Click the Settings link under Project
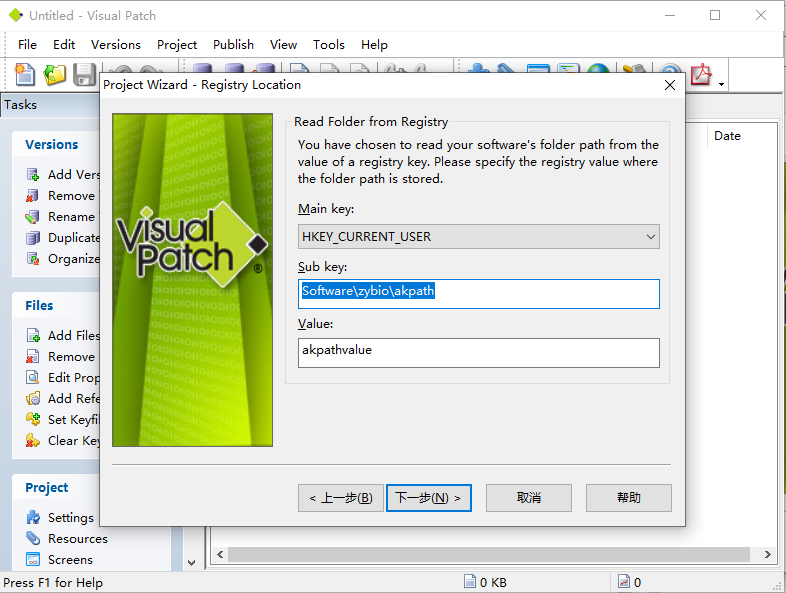This screenshot has width=786, height=593. (x=71, y=517)
